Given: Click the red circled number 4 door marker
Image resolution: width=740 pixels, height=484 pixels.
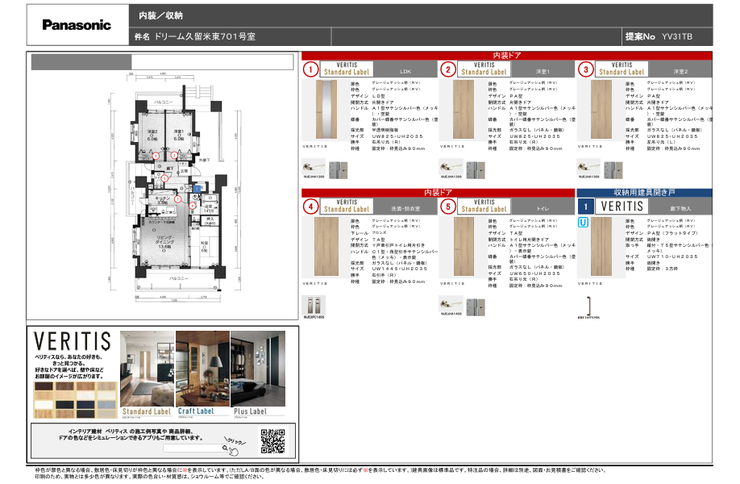Looking at the screenshot, I should tap(312, 207).
